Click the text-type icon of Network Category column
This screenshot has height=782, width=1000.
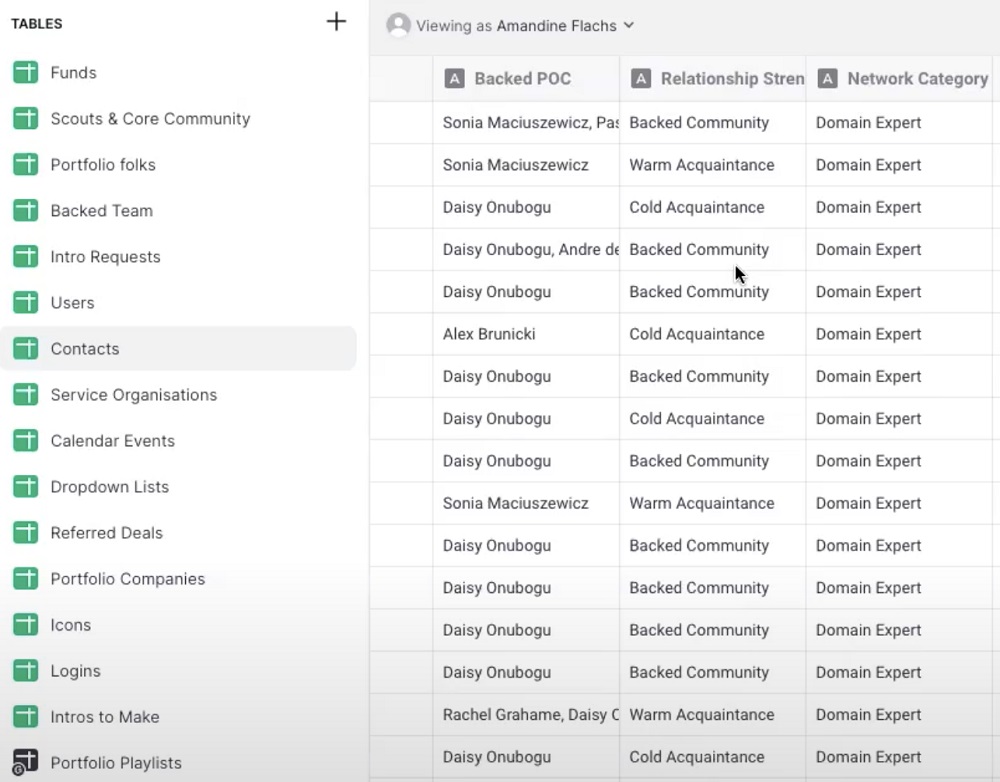827,78
